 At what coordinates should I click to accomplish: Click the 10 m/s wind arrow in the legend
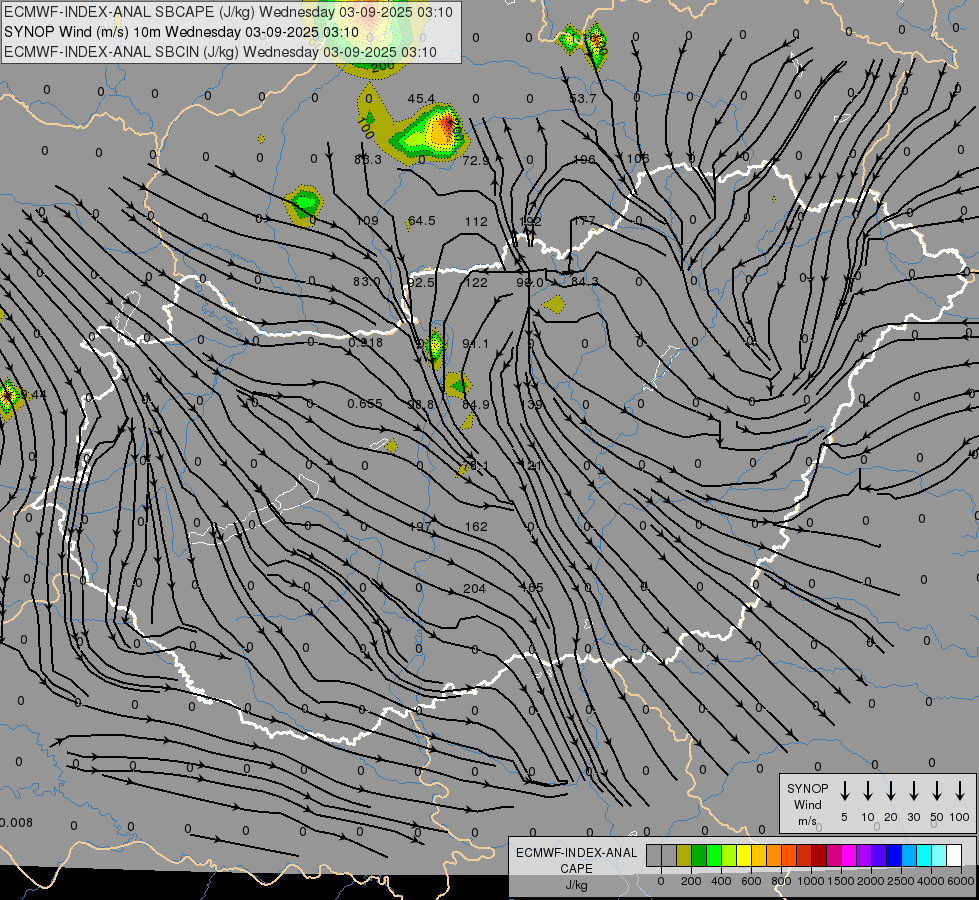point(867,791)
